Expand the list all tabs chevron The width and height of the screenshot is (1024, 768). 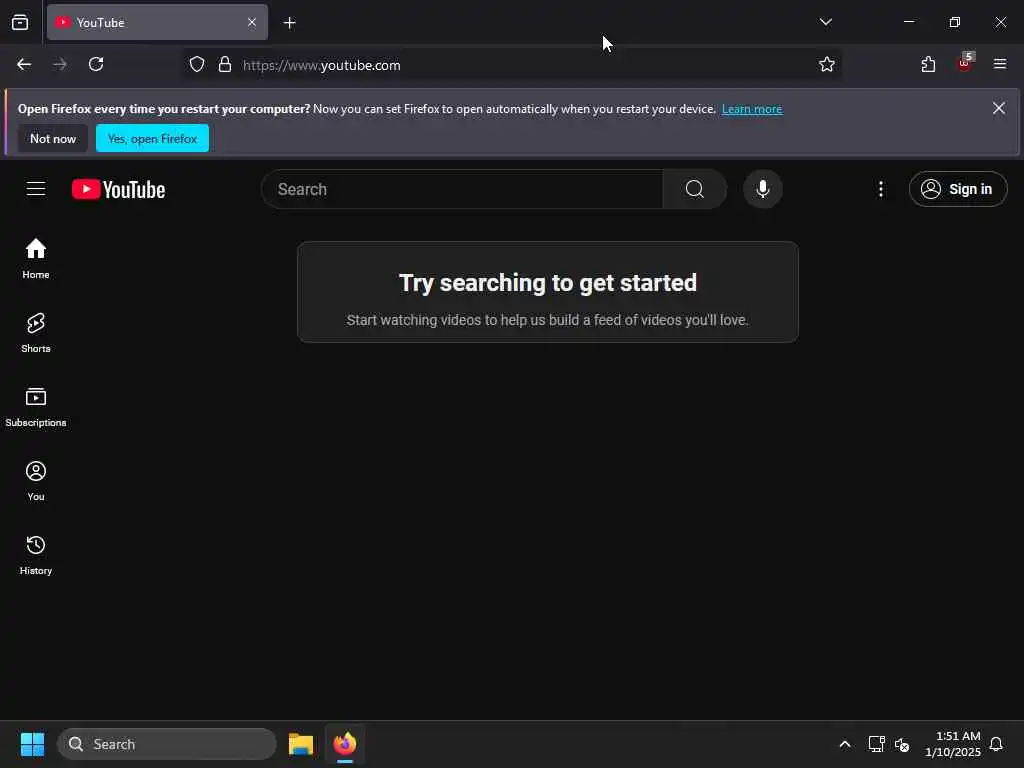[x=825, y=22]
